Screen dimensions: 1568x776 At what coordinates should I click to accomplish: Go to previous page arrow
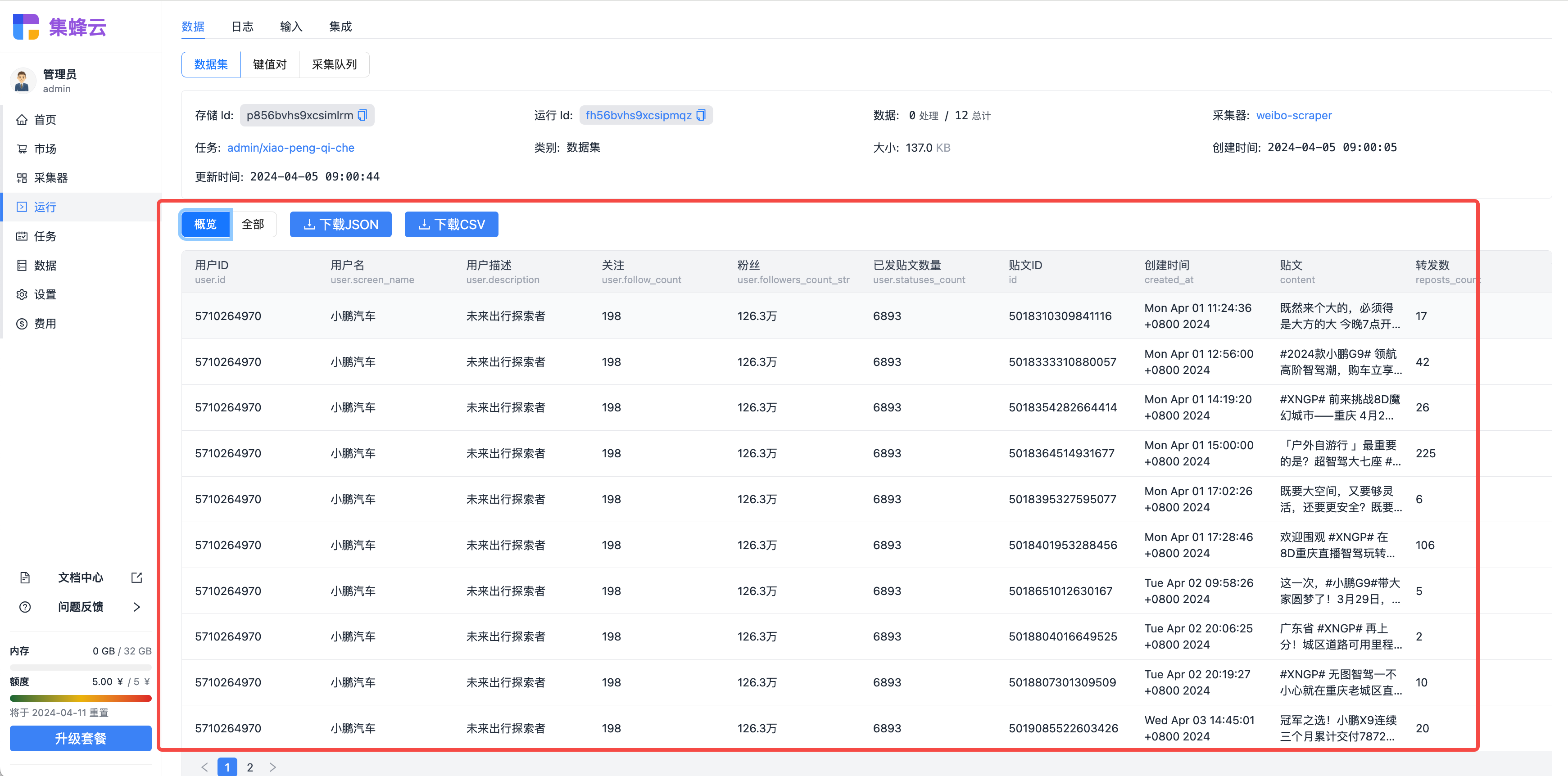(x=204, y=767)
